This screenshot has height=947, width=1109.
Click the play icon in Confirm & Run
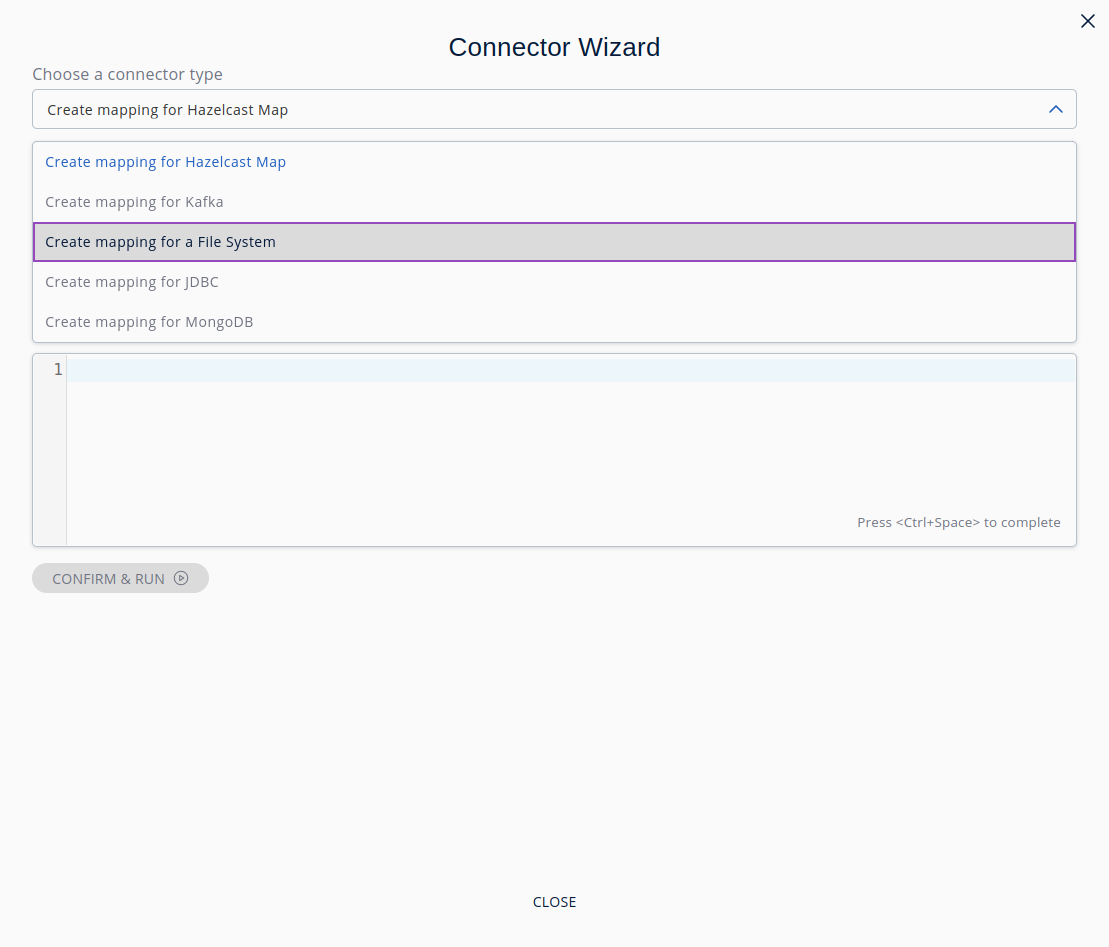tap(181, 578)
